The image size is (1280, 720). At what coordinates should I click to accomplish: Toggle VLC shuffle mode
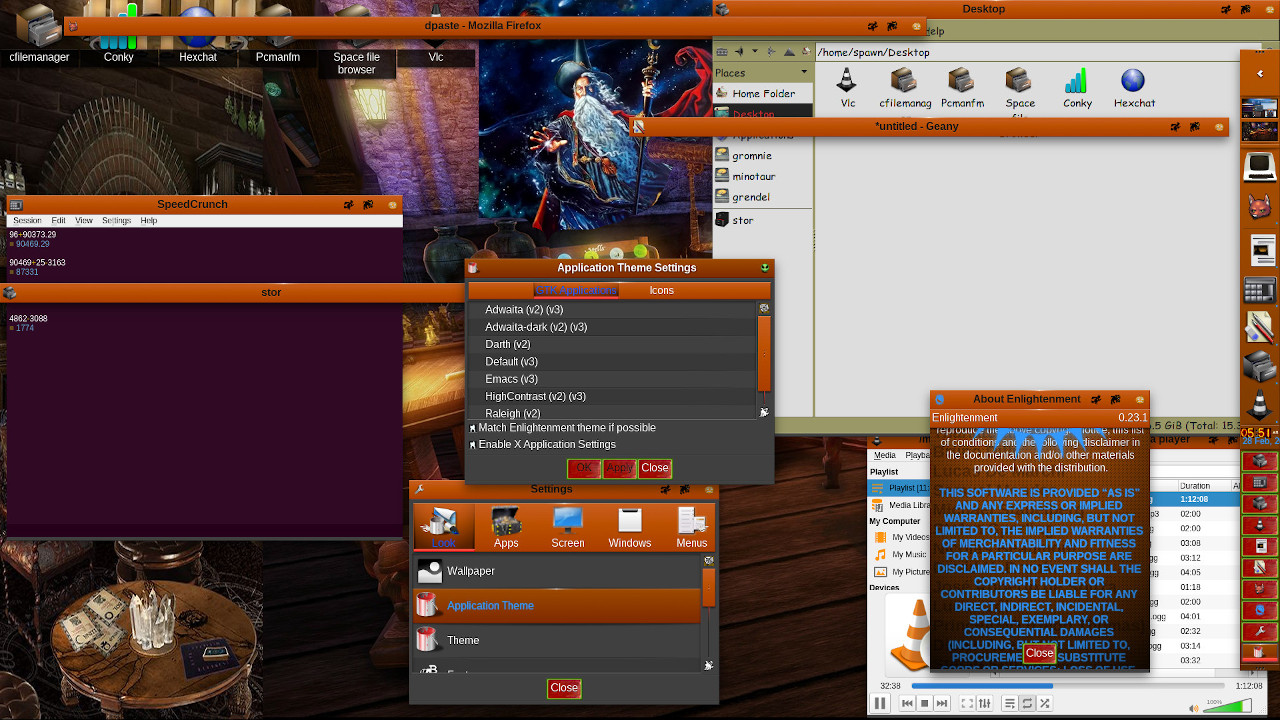click(1045, 704)
